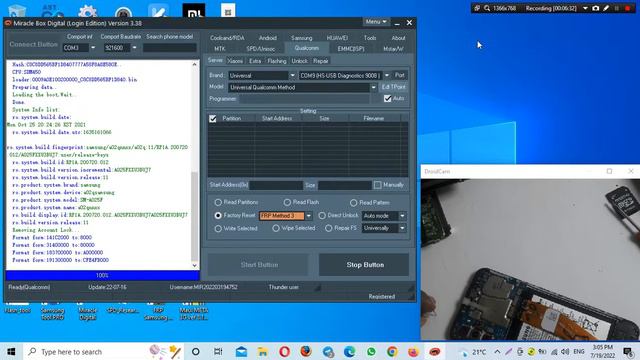
Task: Click the Stop Button
Action: point(364,264)
